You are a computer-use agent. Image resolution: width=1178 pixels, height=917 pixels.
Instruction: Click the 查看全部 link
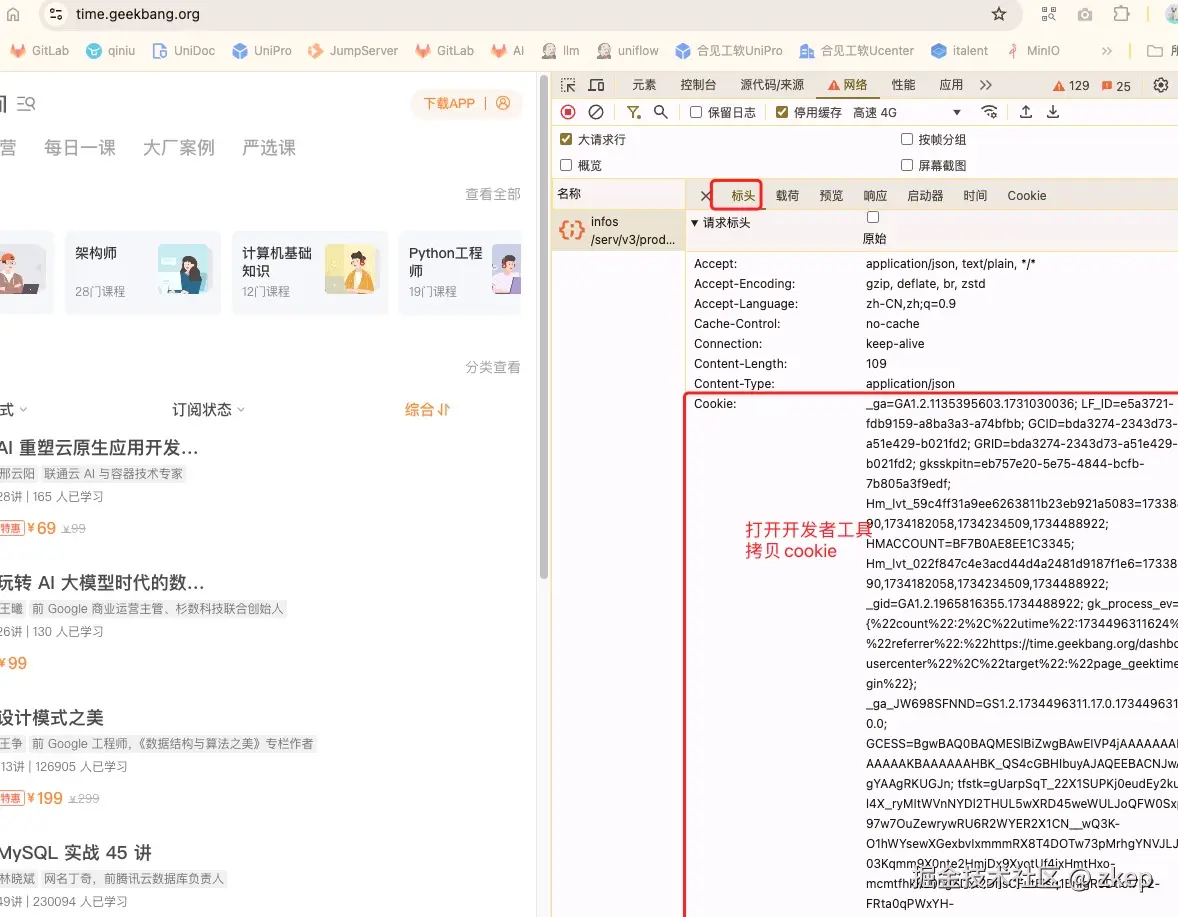coord(493,195)
